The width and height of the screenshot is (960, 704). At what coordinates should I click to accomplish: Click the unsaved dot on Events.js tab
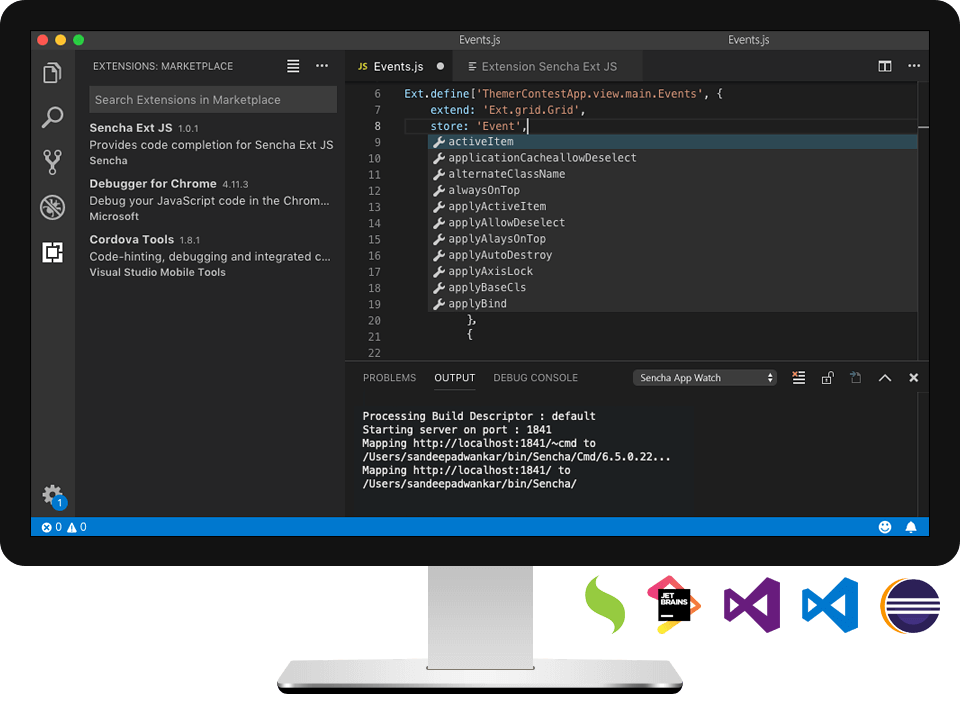(440, 66)
